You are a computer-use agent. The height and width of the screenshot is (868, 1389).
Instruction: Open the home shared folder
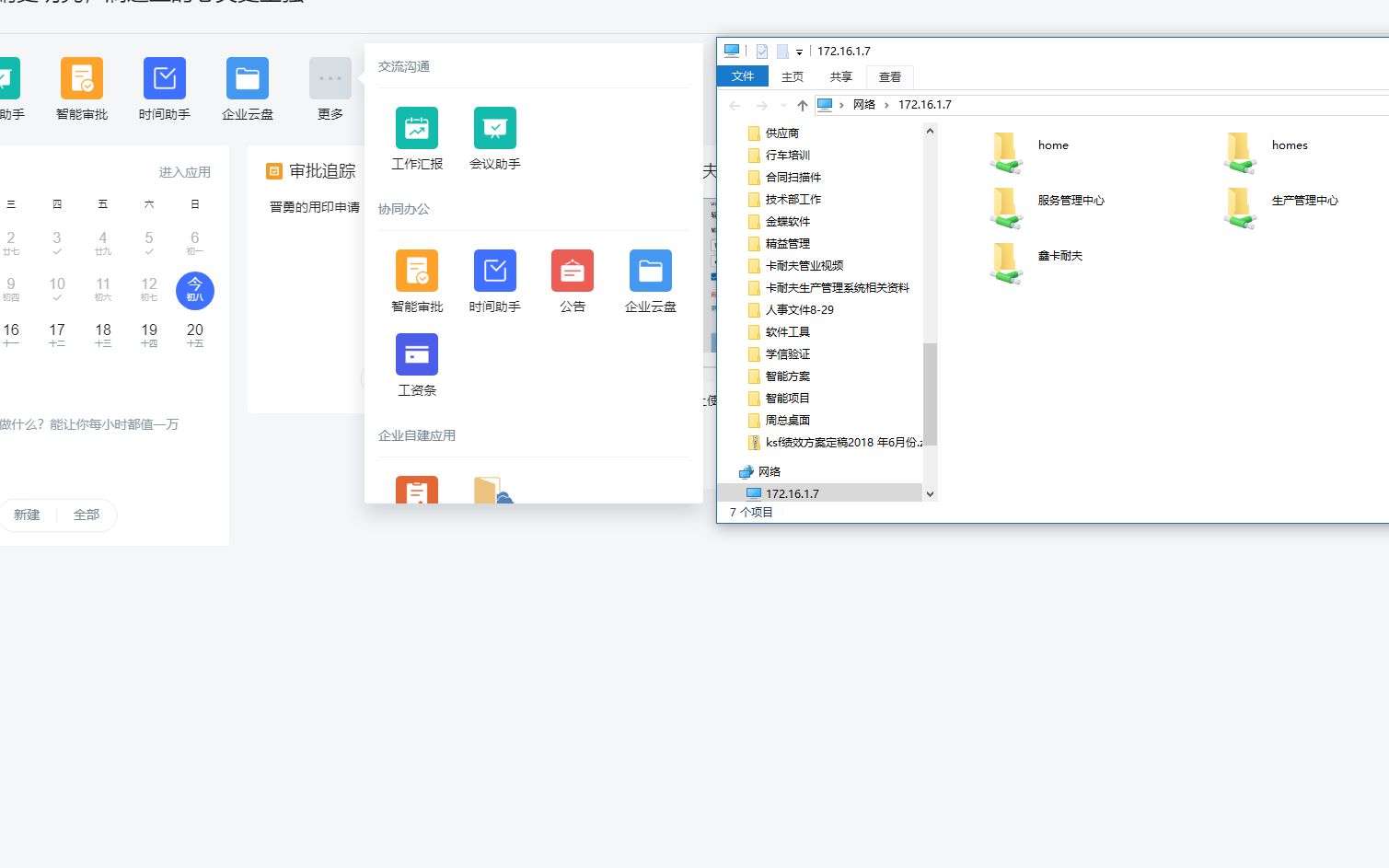(1030, 152)
